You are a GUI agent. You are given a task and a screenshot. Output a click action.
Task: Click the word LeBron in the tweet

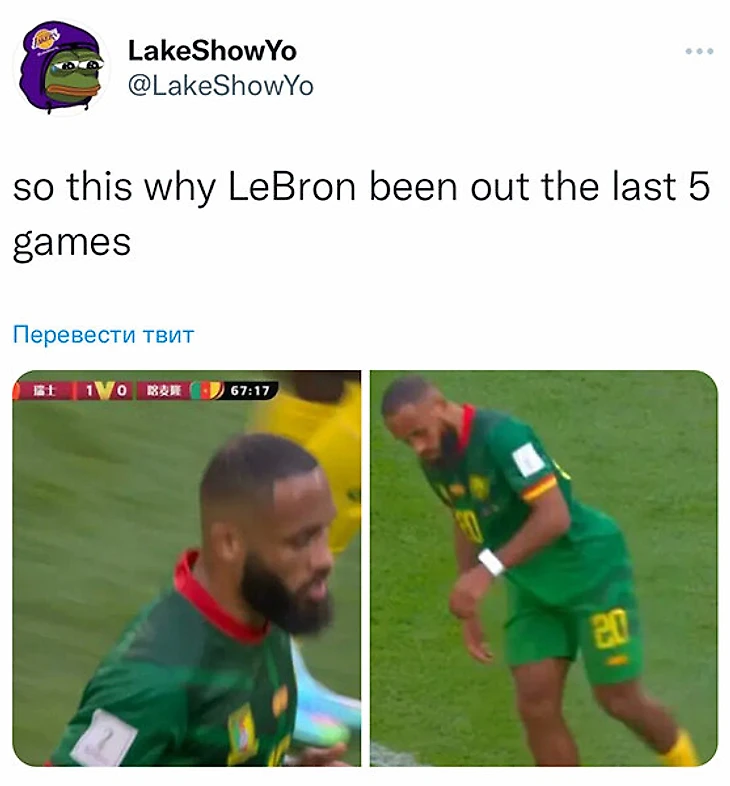point(292,186)
